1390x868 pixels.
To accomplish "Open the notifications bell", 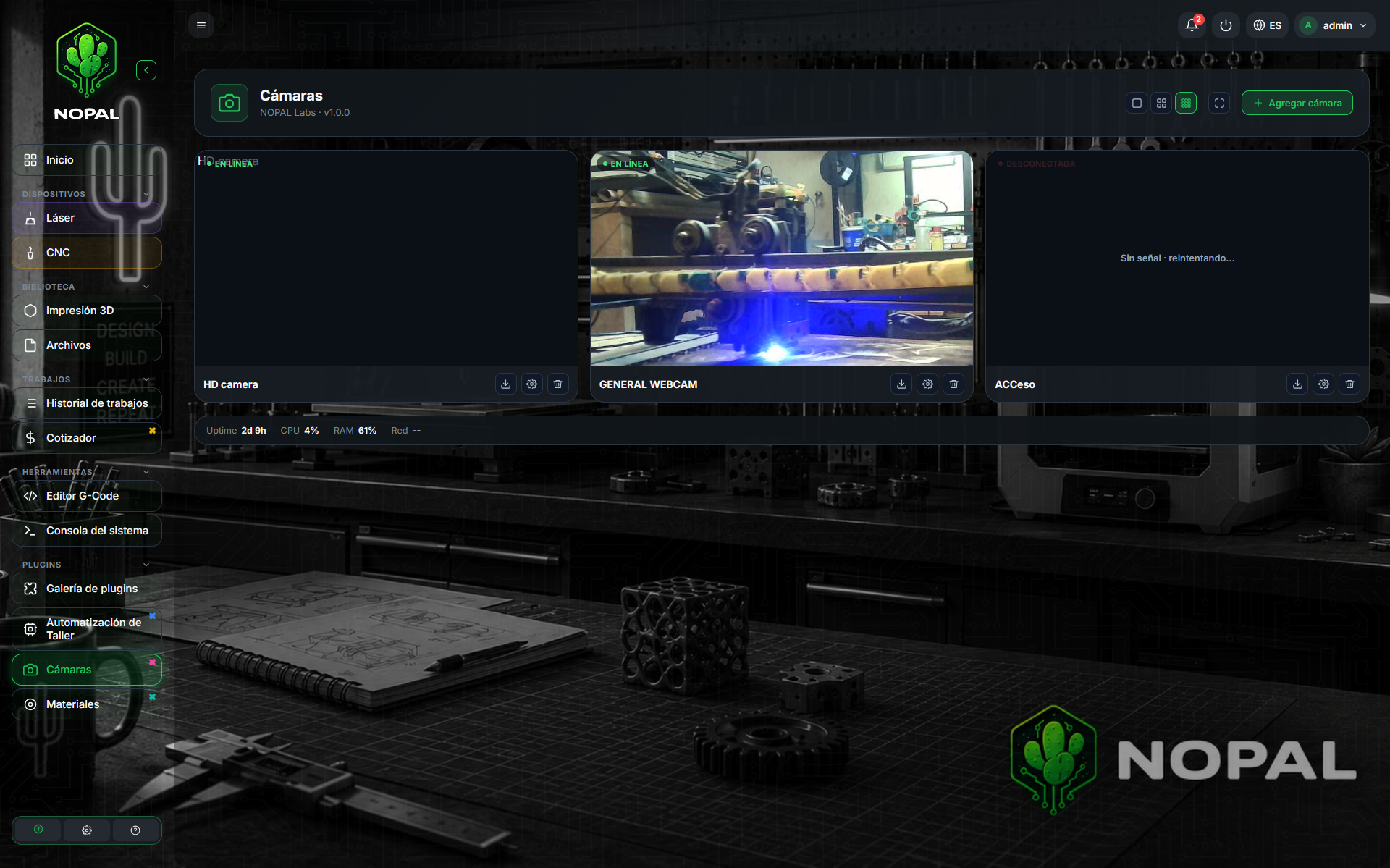I will click(x=1192, y=25).
